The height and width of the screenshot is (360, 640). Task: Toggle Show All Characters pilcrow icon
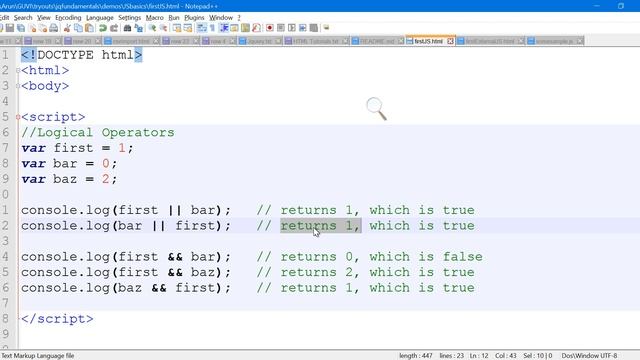click(212, 28)
